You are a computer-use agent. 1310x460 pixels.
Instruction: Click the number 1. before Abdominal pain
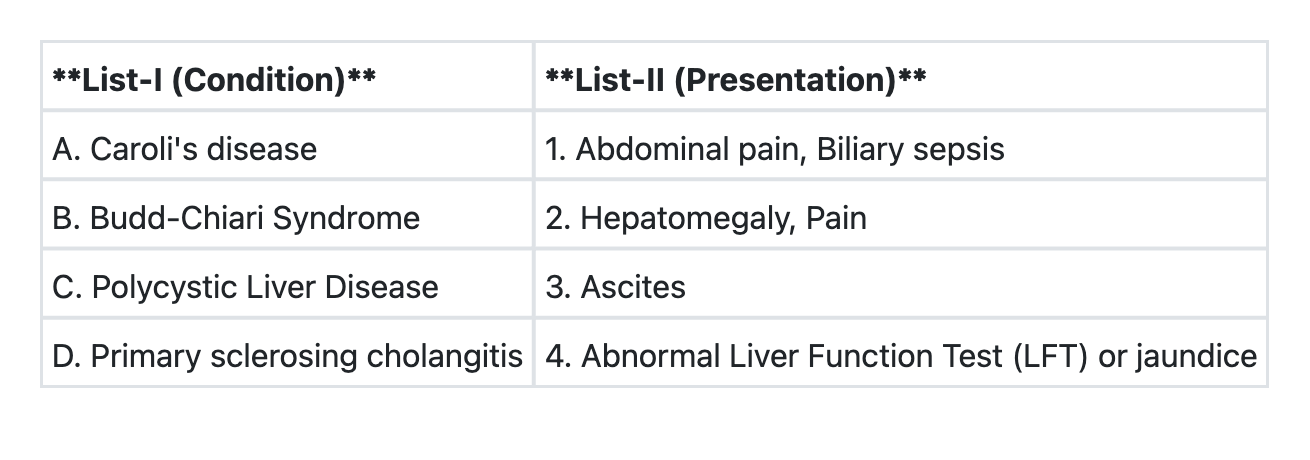556,149
